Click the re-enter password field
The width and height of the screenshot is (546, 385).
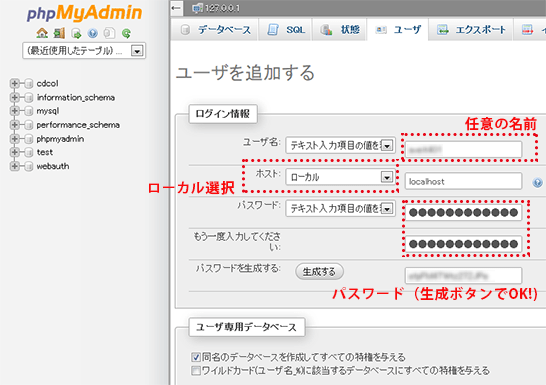point(463,244)
